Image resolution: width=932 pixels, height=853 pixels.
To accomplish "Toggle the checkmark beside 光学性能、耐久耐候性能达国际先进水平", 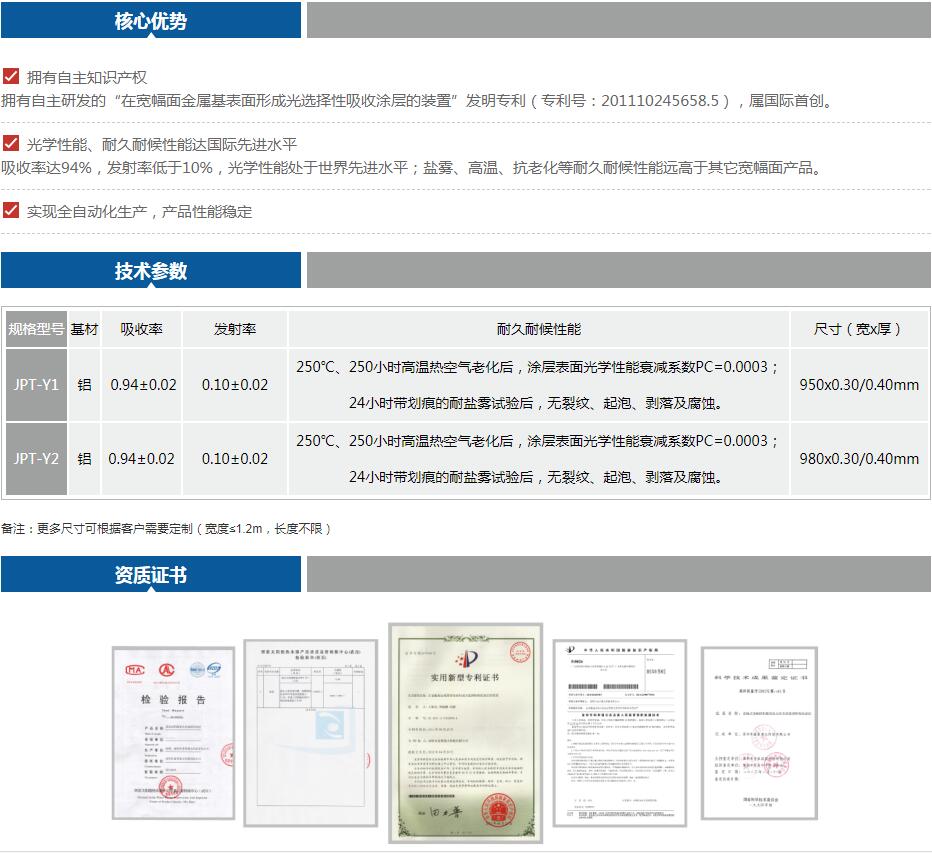I will coord(11,143).
